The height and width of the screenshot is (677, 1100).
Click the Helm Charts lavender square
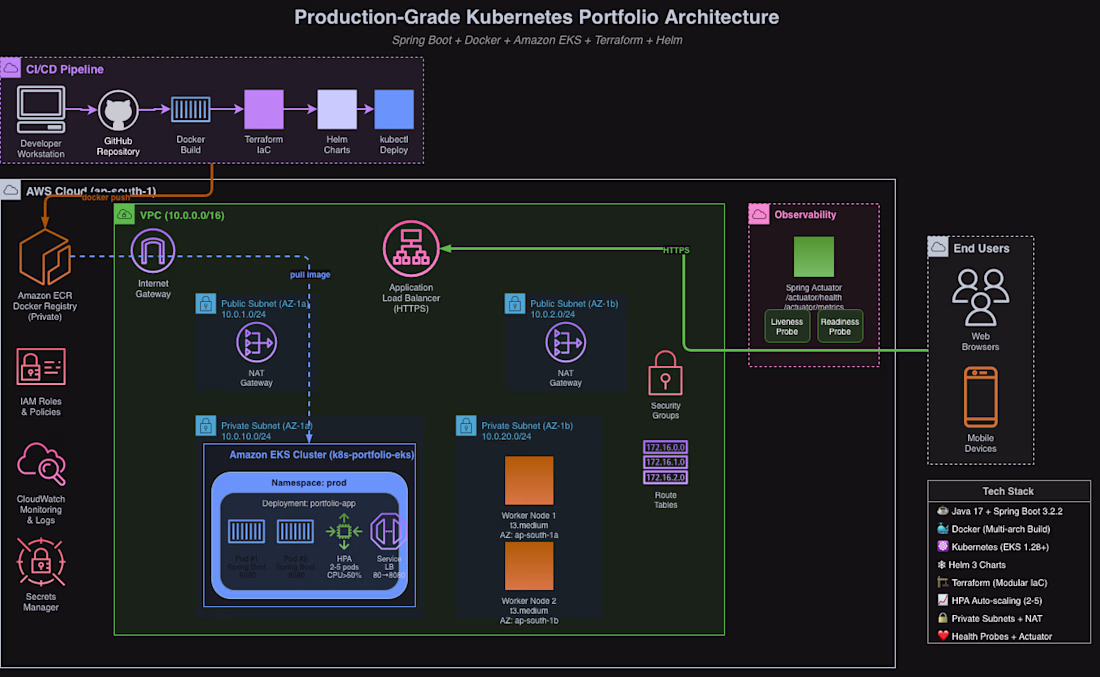[337, 109]
